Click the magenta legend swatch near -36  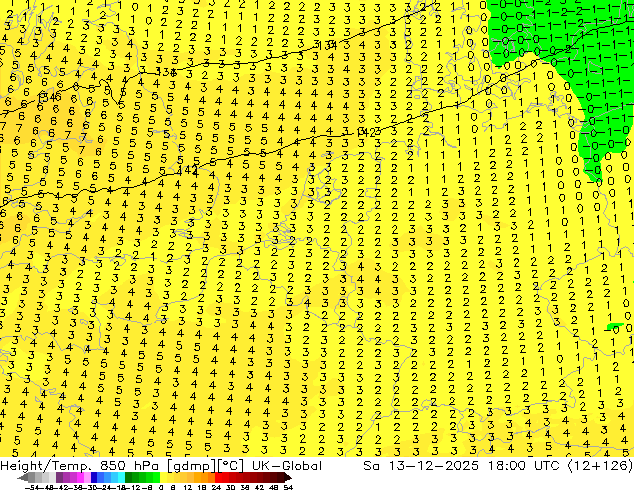pyautogui.click(x=80, y=477)
